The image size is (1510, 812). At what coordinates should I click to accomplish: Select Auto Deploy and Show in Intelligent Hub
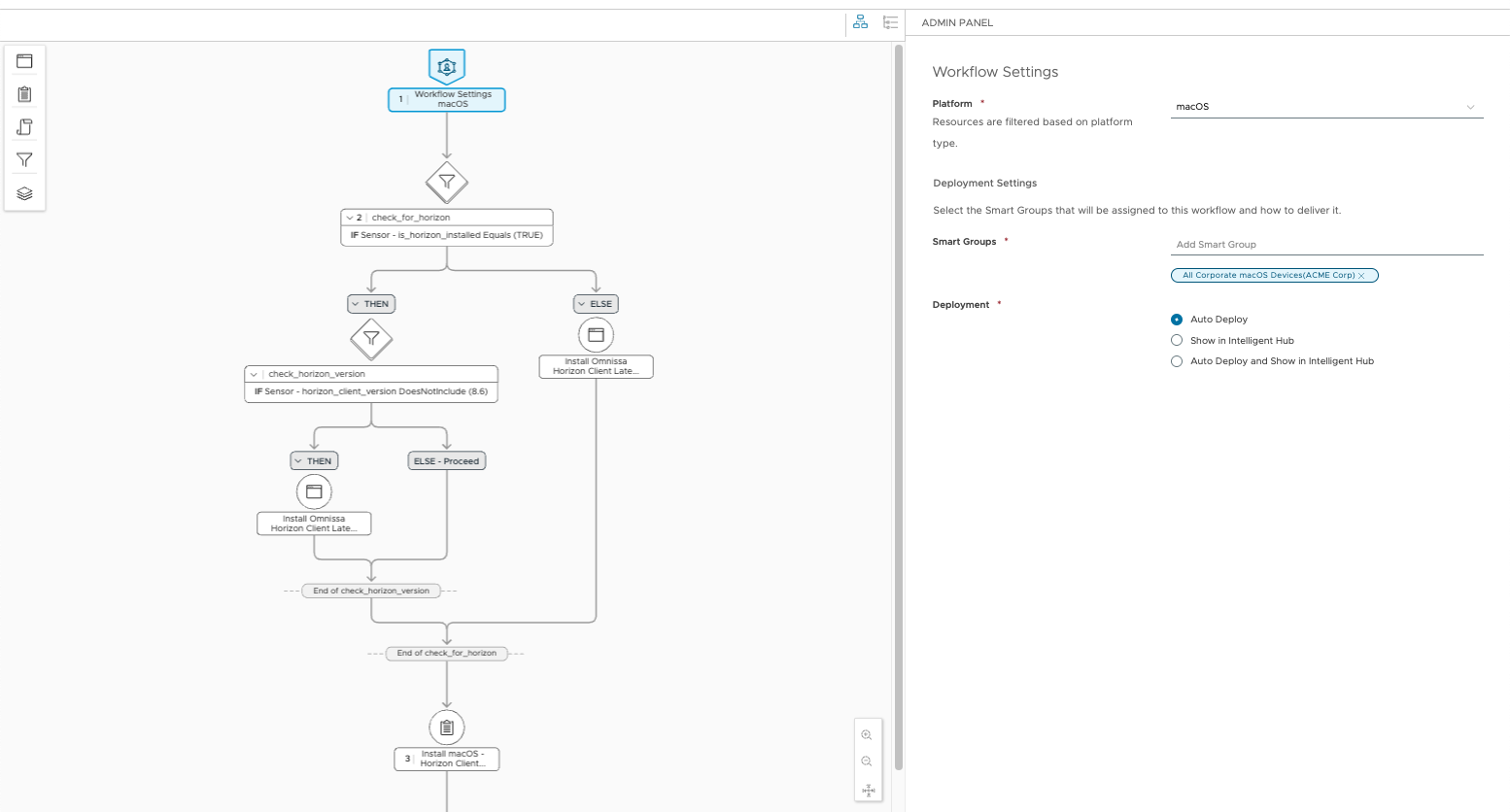pyautogui.click(x=1177, y=361)
